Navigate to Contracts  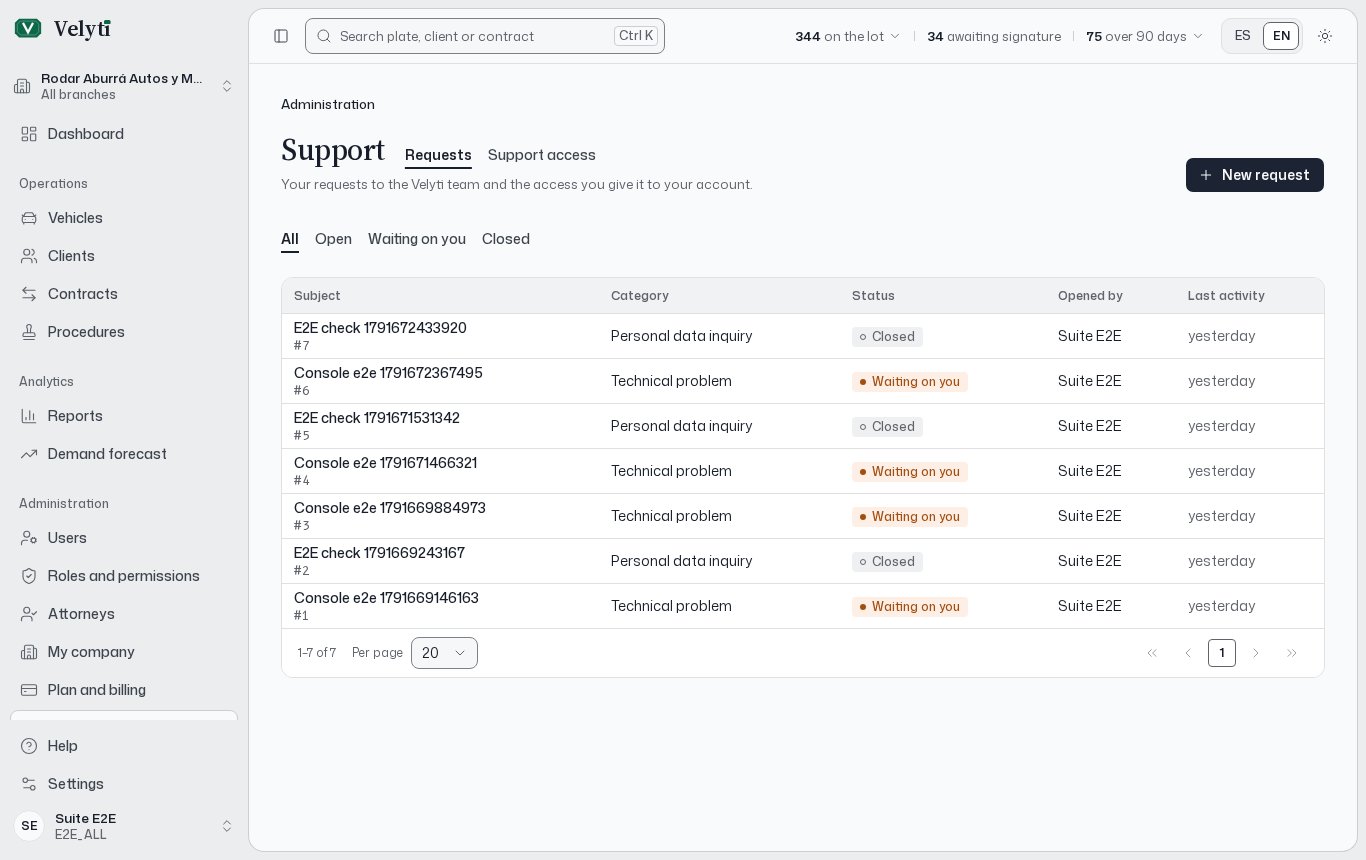tap(124, 294)
